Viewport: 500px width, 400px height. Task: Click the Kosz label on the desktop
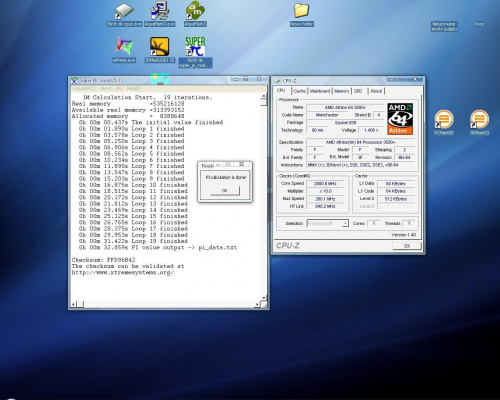479,24
